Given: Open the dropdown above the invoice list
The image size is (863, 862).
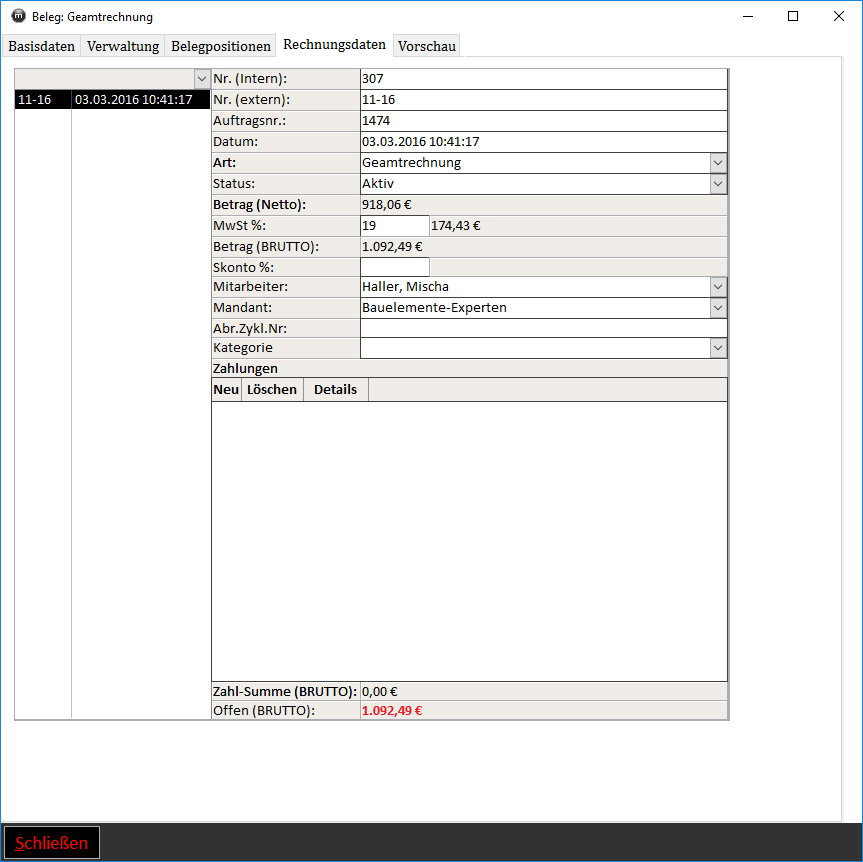Looking at the screenshot, I should [x=201, y=79].
